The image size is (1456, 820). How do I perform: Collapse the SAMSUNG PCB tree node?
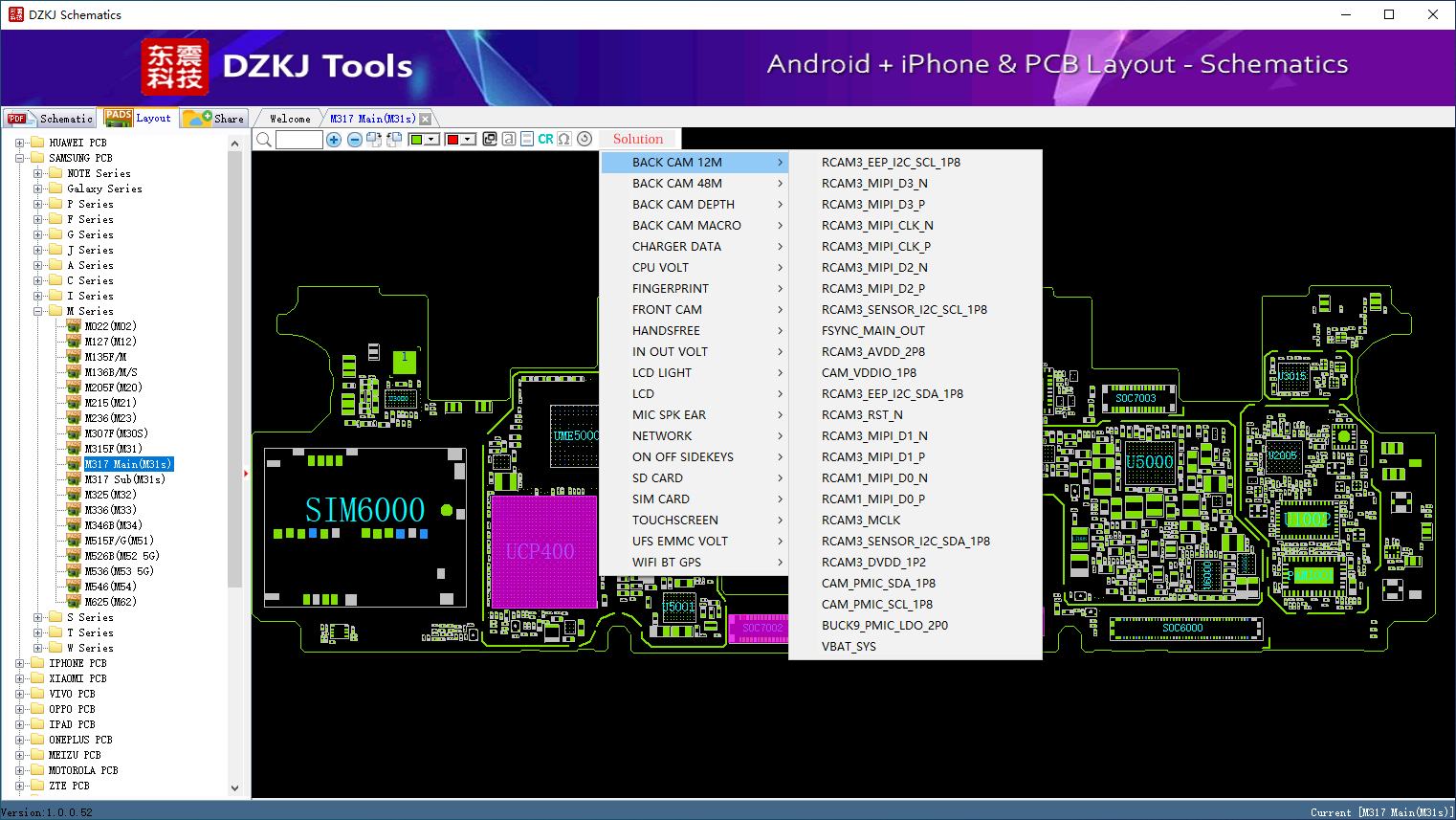pyautogui.click(x=20, y=158)
